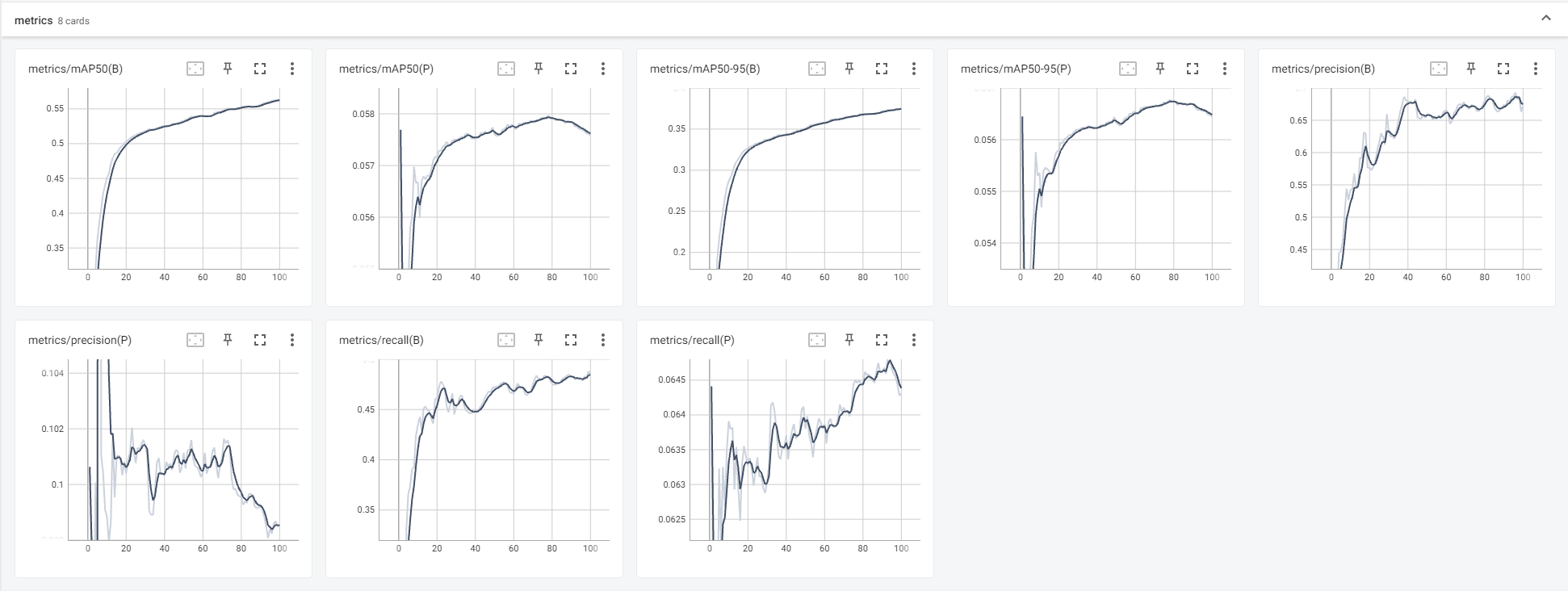Open the kebab menu on metrics/recall(P)
The width and height of the screenshot is (1568, 591).
[x=913, y=340]
